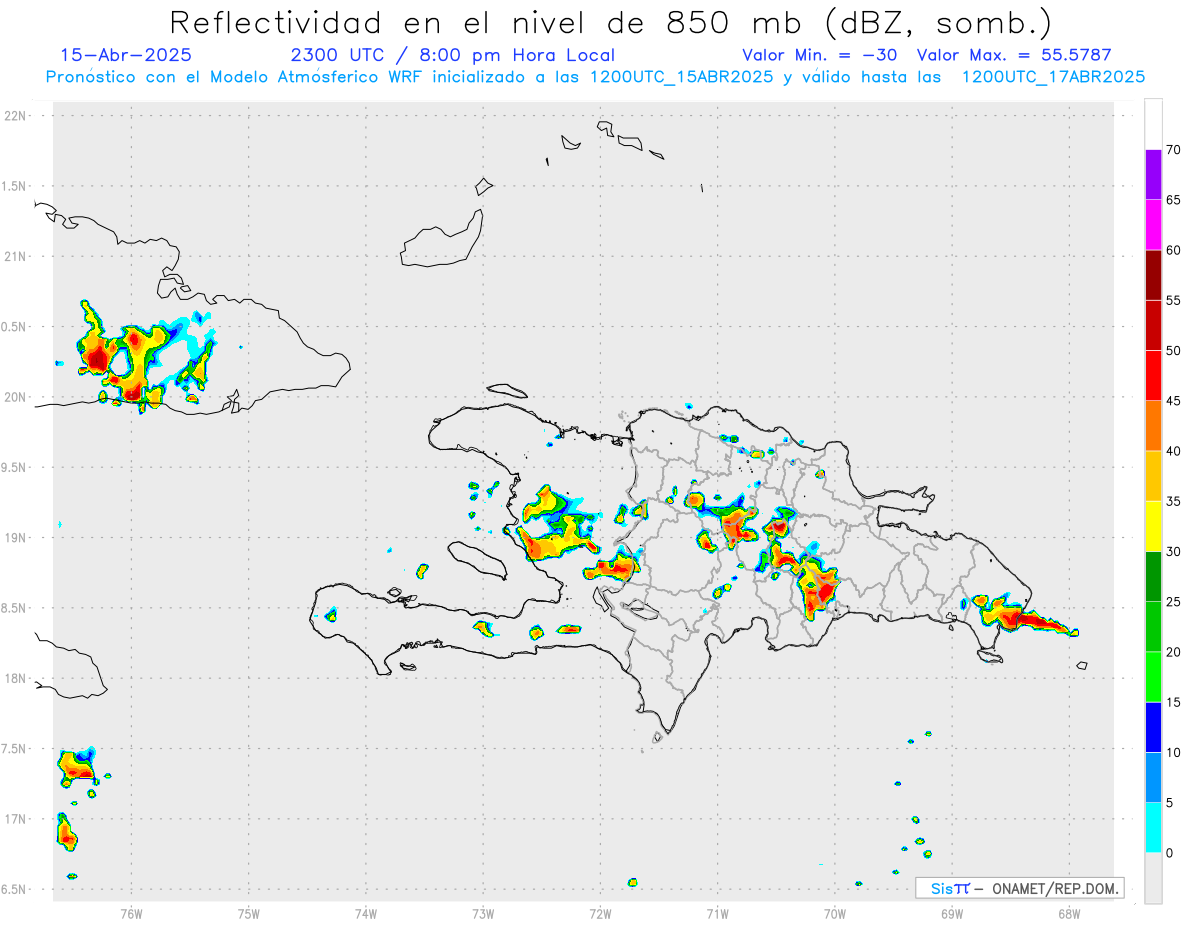This screenshot has height=927, width=1200.
Task: Click the yellow 30–35 dBZ colorbar segment
Action: [1153, 526]
